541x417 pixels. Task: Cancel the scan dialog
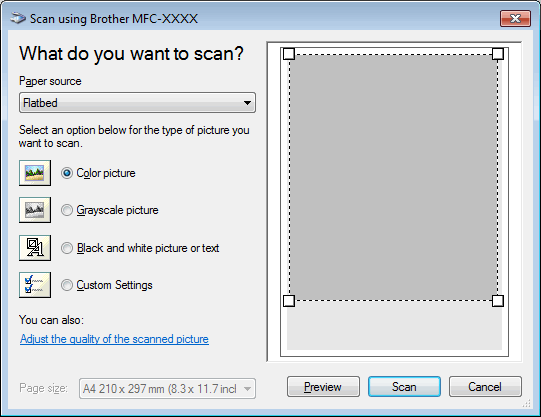[485, 387]
